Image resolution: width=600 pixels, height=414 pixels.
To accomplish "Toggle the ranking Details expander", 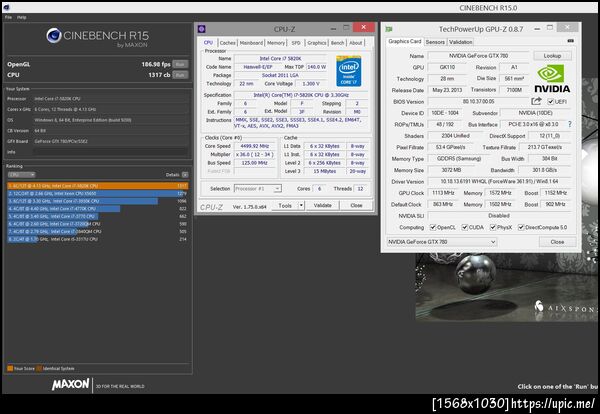I will (x=185, y=175).
